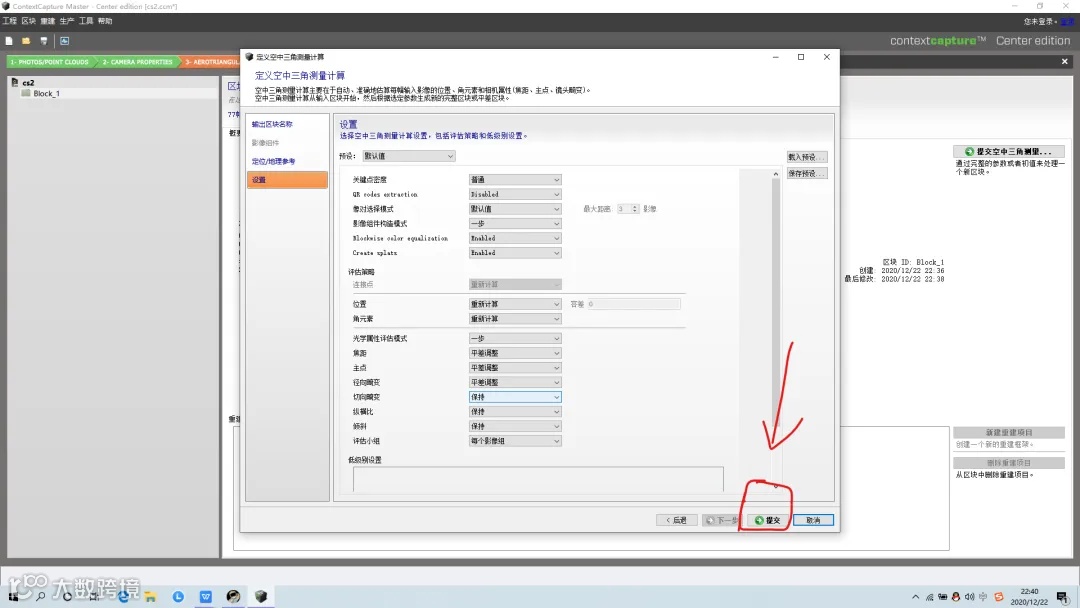Click the blue W app taskbar icon

[205, 597]
